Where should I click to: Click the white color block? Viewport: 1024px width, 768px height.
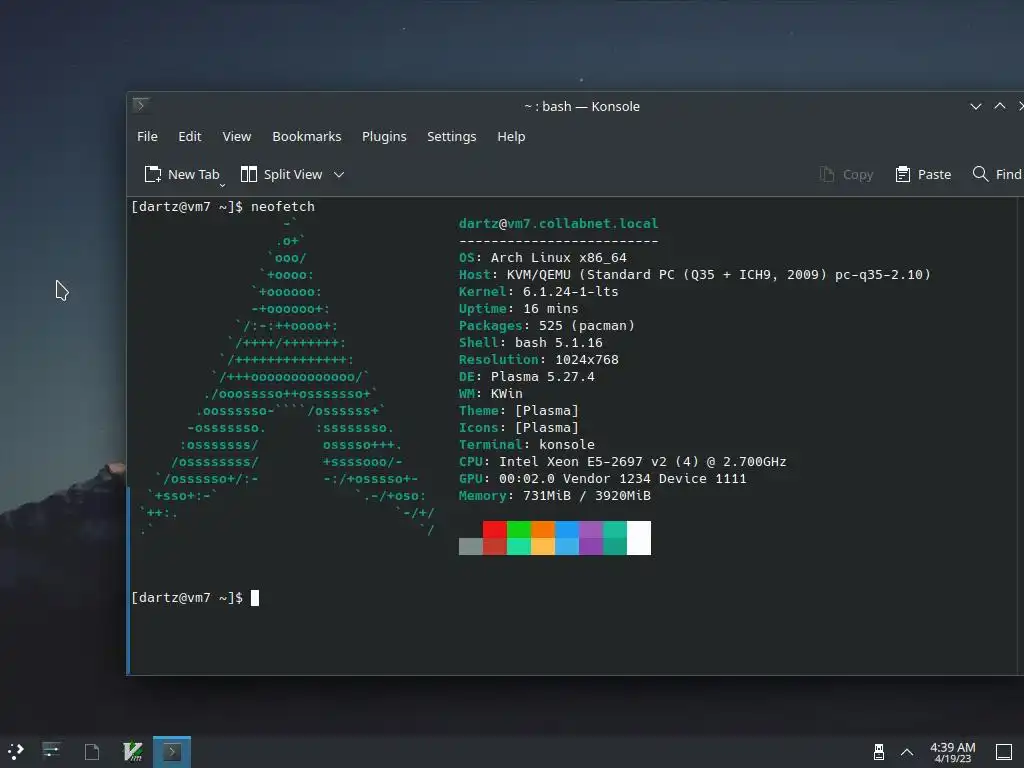pyautogui.click(x=639, y=538)
